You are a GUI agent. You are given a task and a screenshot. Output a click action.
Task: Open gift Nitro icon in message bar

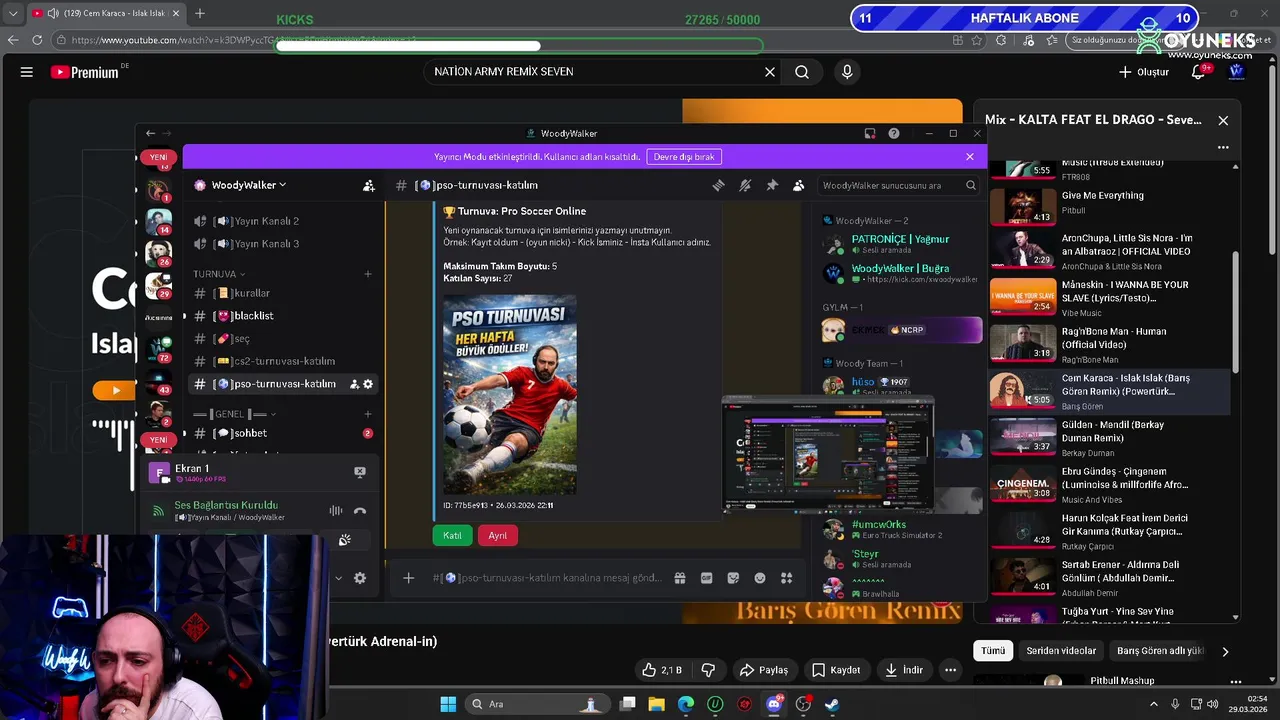(680, 578)
